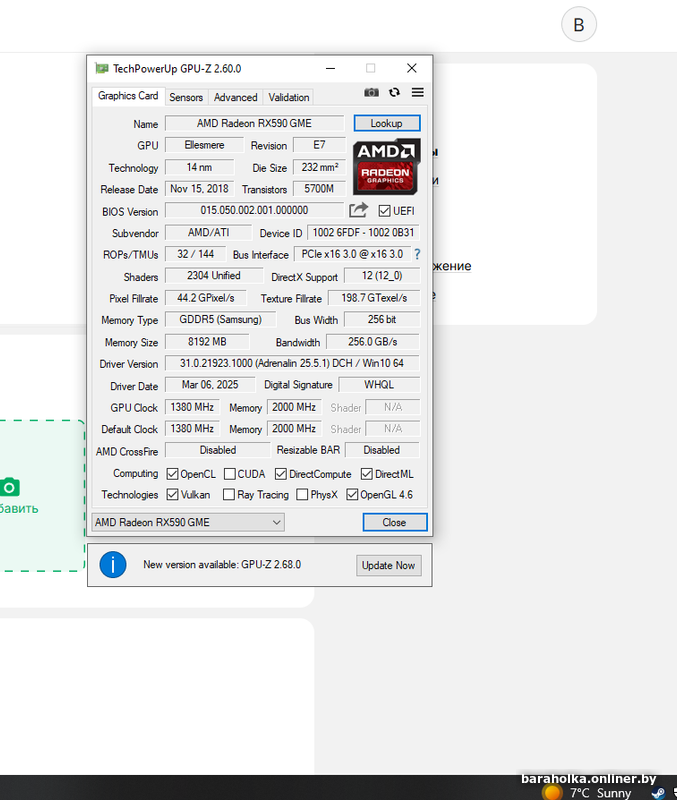Click the Close button at the bottom

pos(394,522)
